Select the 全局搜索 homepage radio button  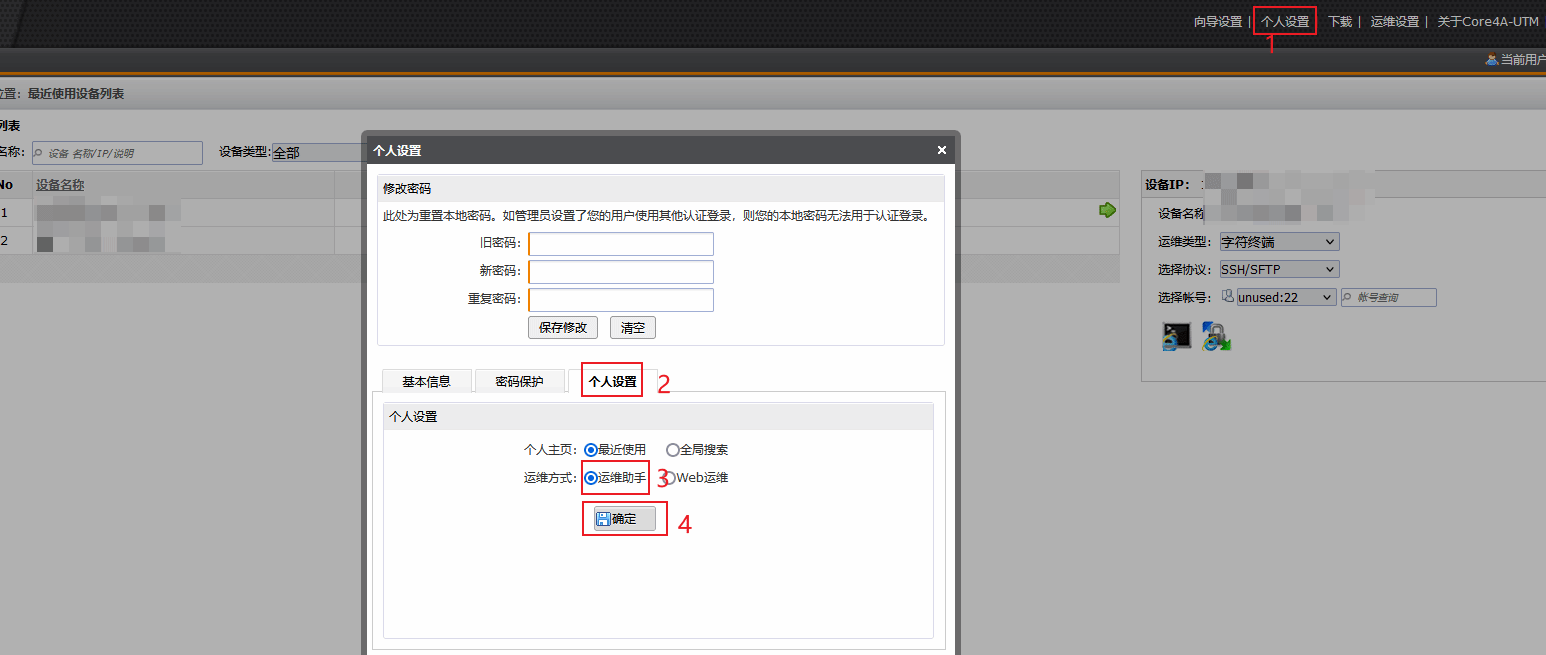[x=673, y=450]
